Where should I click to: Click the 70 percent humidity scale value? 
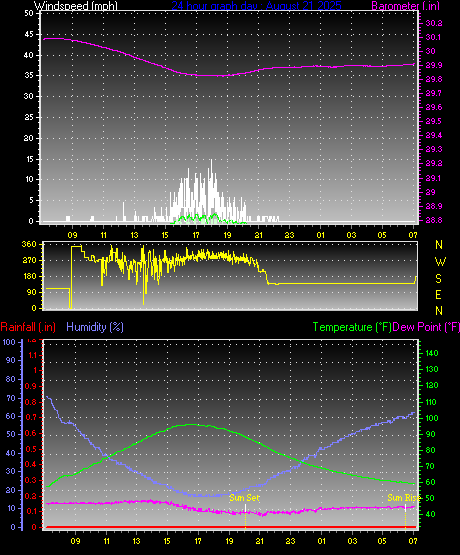pos(11,399)
